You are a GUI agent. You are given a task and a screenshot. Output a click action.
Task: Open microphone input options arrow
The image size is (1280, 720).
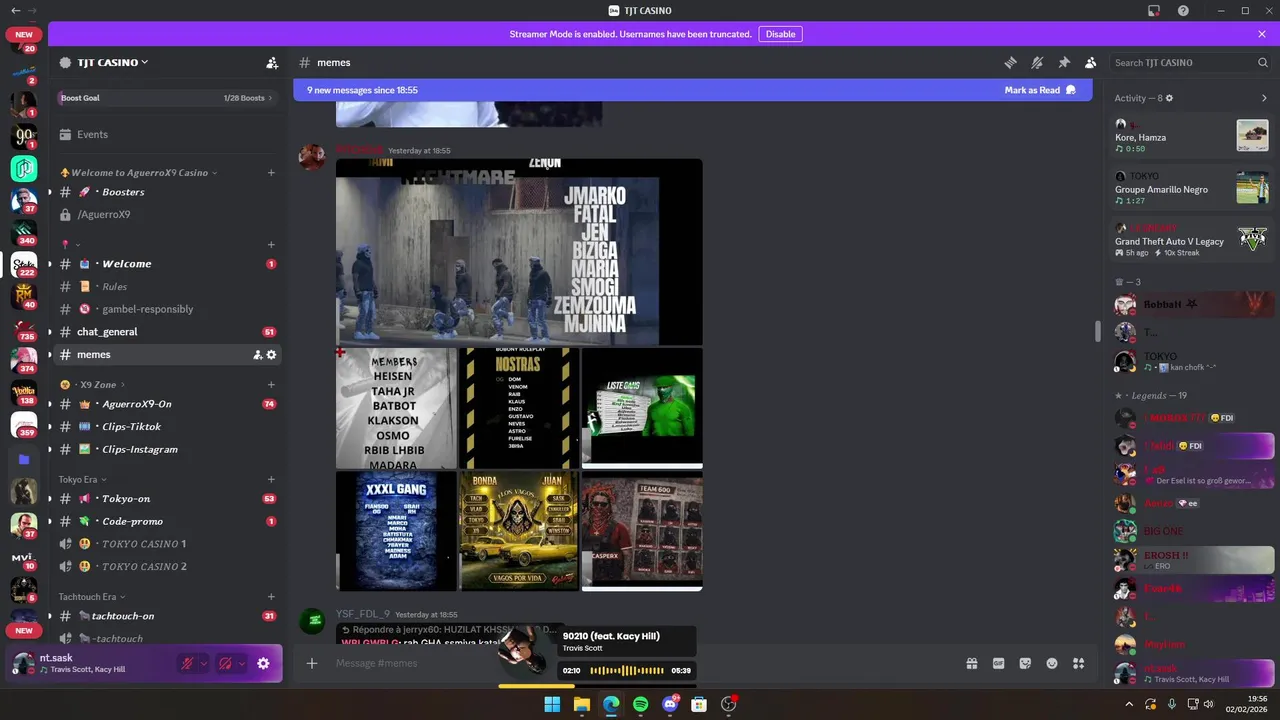click(x=203, y=663)
